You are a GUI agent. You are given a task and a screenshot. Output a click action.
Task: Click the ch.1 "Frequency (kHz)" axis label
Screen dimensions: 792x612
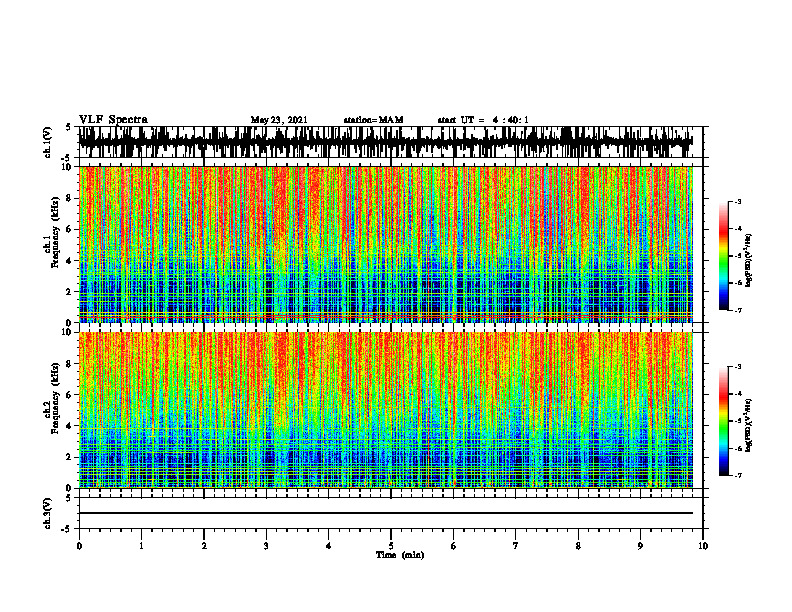(55, 232)
